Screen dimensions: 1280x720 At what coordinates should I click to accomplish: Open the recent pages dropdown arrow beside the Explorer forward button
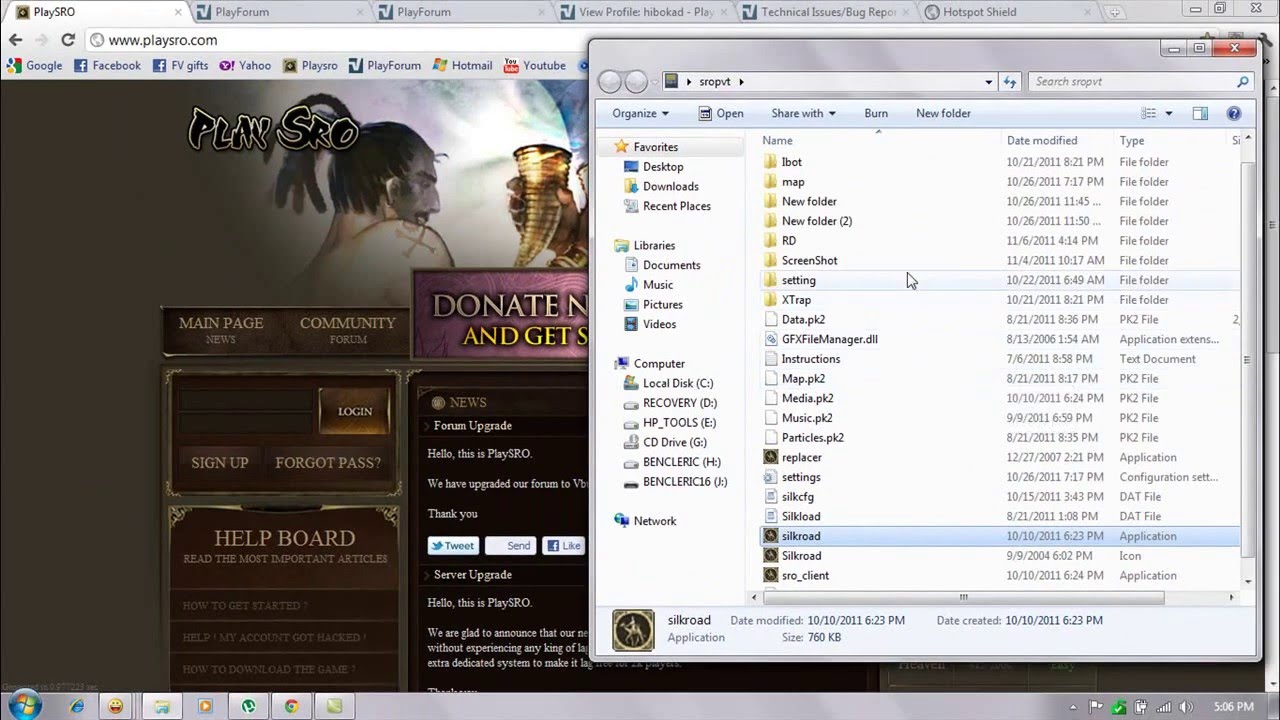tap(654, 82)
